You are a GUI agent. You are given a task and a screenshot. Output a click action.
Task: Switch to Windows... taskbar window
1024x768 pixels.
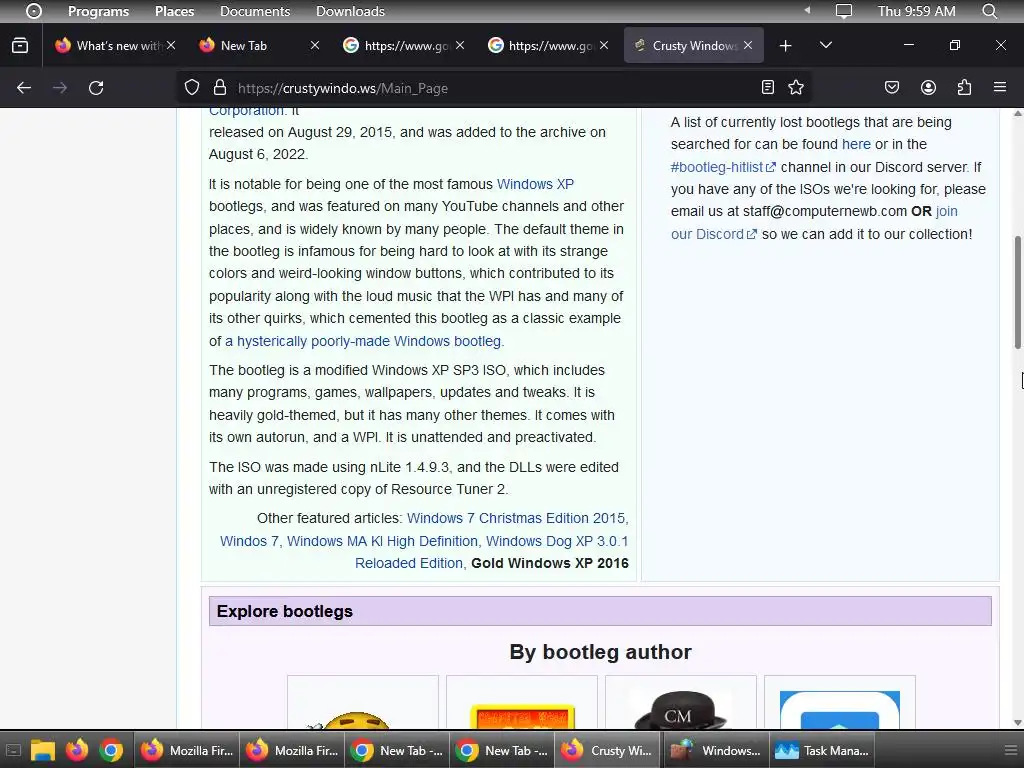tap(716, 750)
